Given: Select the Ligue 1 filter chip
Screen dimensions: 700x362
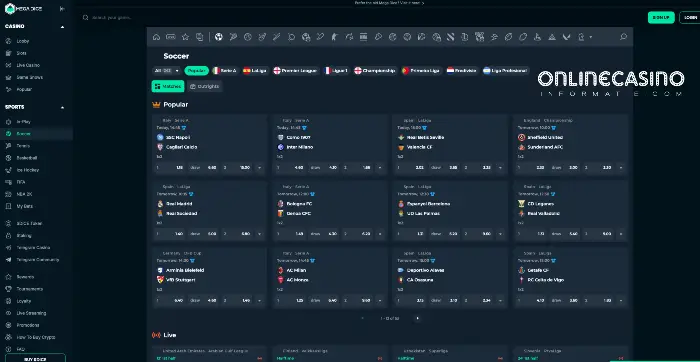Looking at the screenshot, I should pyautogui.click(x=337, y=71).
